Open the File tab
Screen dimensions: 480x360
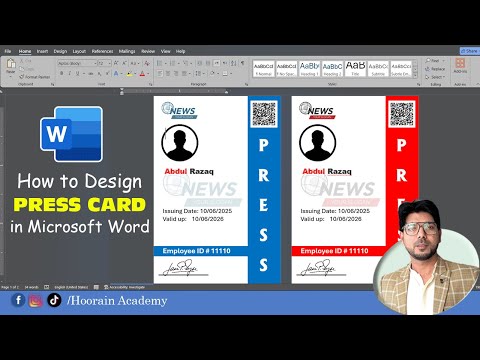click(8, 51)
